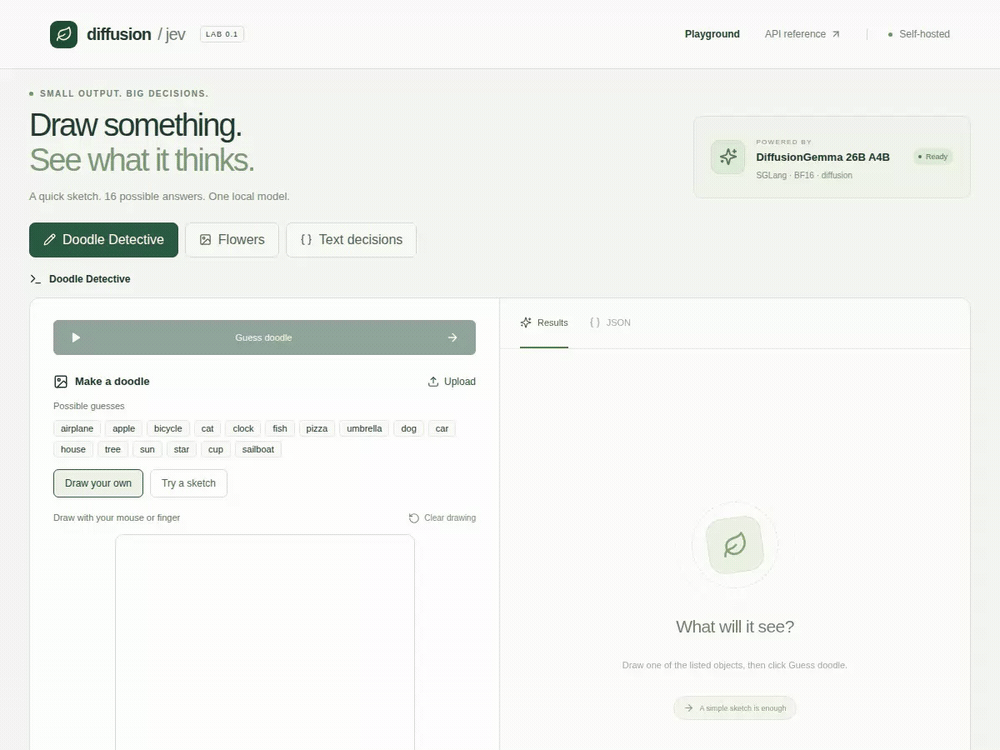
Task: Click the arrow icon on the Guess doodle bar
Action: pyautogui.click(x=452, y=337)
